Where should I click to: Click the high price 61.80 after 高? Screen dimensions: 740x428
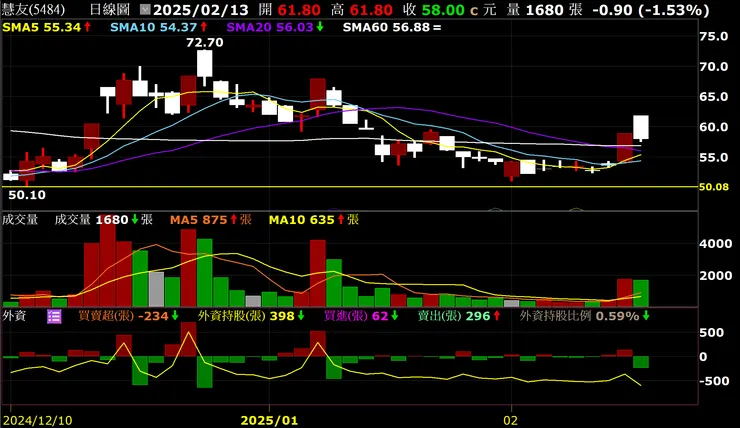coord(371,10)
